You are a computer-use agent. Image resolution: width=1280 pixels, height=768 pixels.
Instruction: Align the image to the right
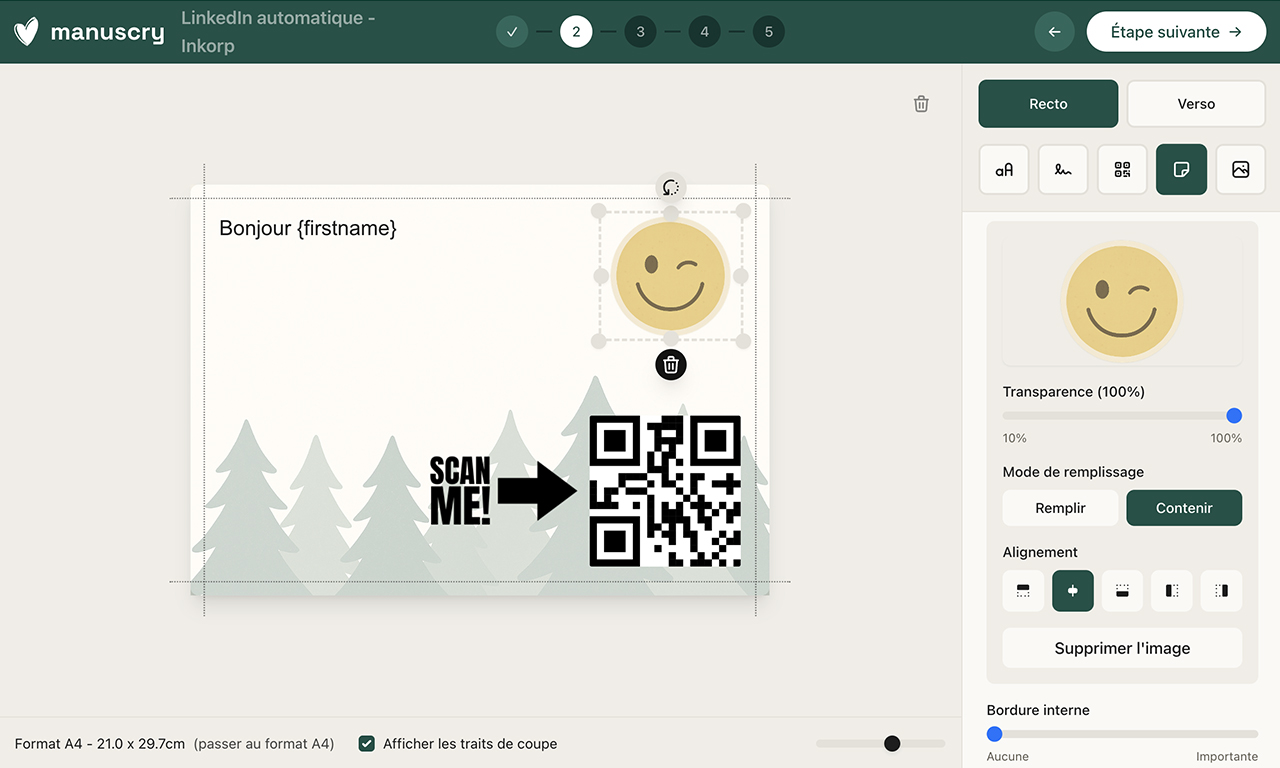[x=1221, y=591]
